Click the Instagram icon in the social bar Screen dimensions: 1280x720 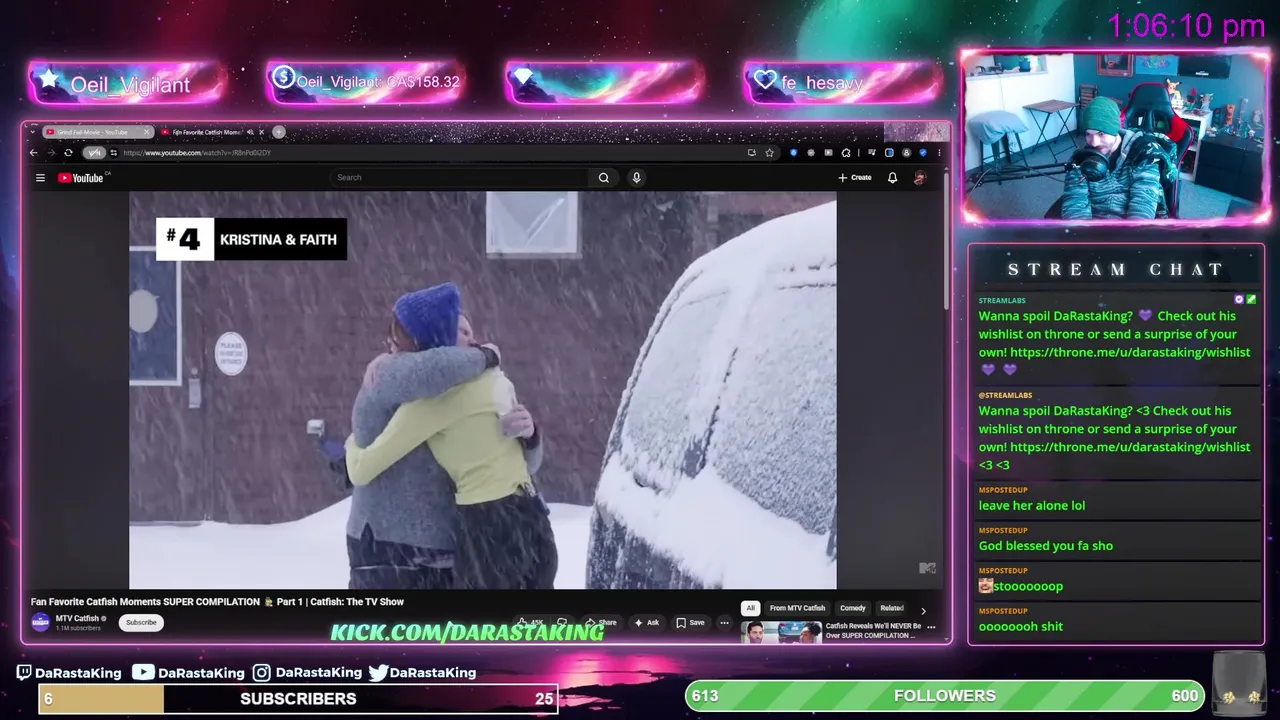point(261,673)
